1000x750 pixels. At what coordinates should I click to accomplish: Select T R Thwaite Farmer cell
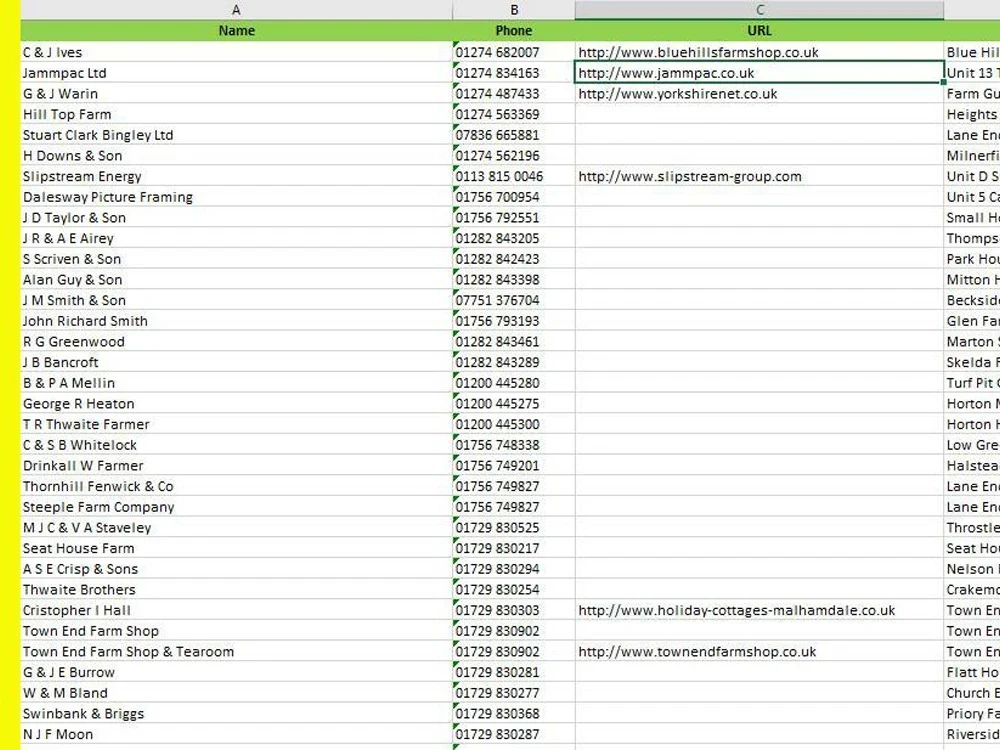(x=236, y=424)
